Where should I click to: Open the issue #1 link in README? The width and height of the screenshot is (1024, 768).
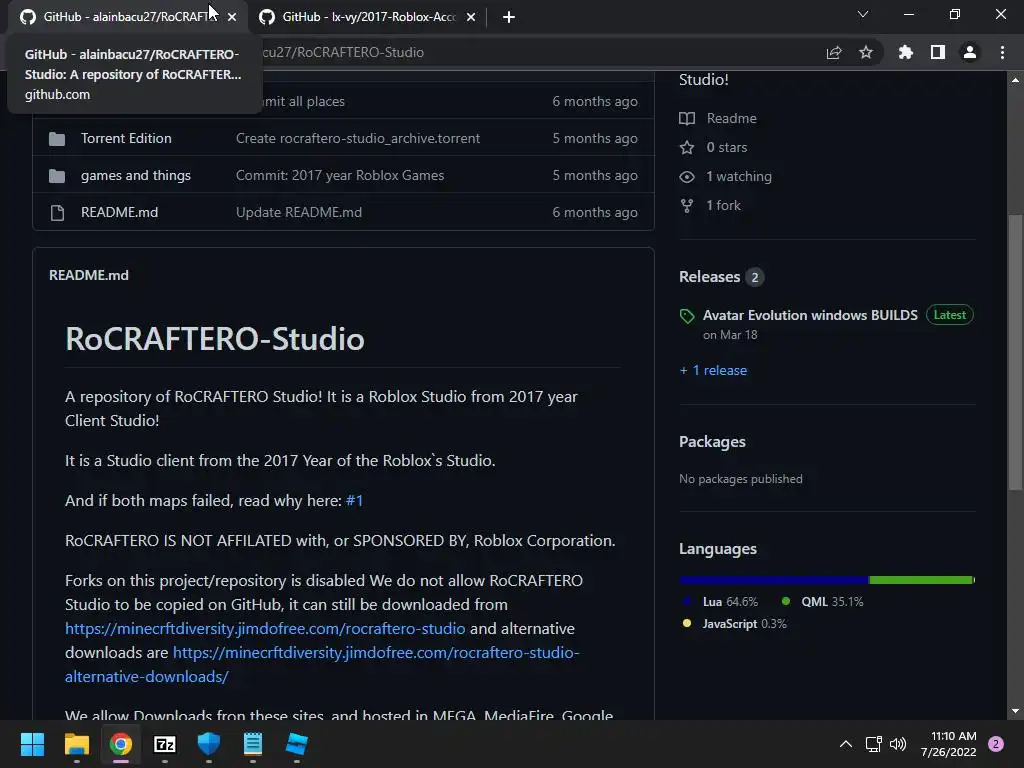tap(354, 501)
